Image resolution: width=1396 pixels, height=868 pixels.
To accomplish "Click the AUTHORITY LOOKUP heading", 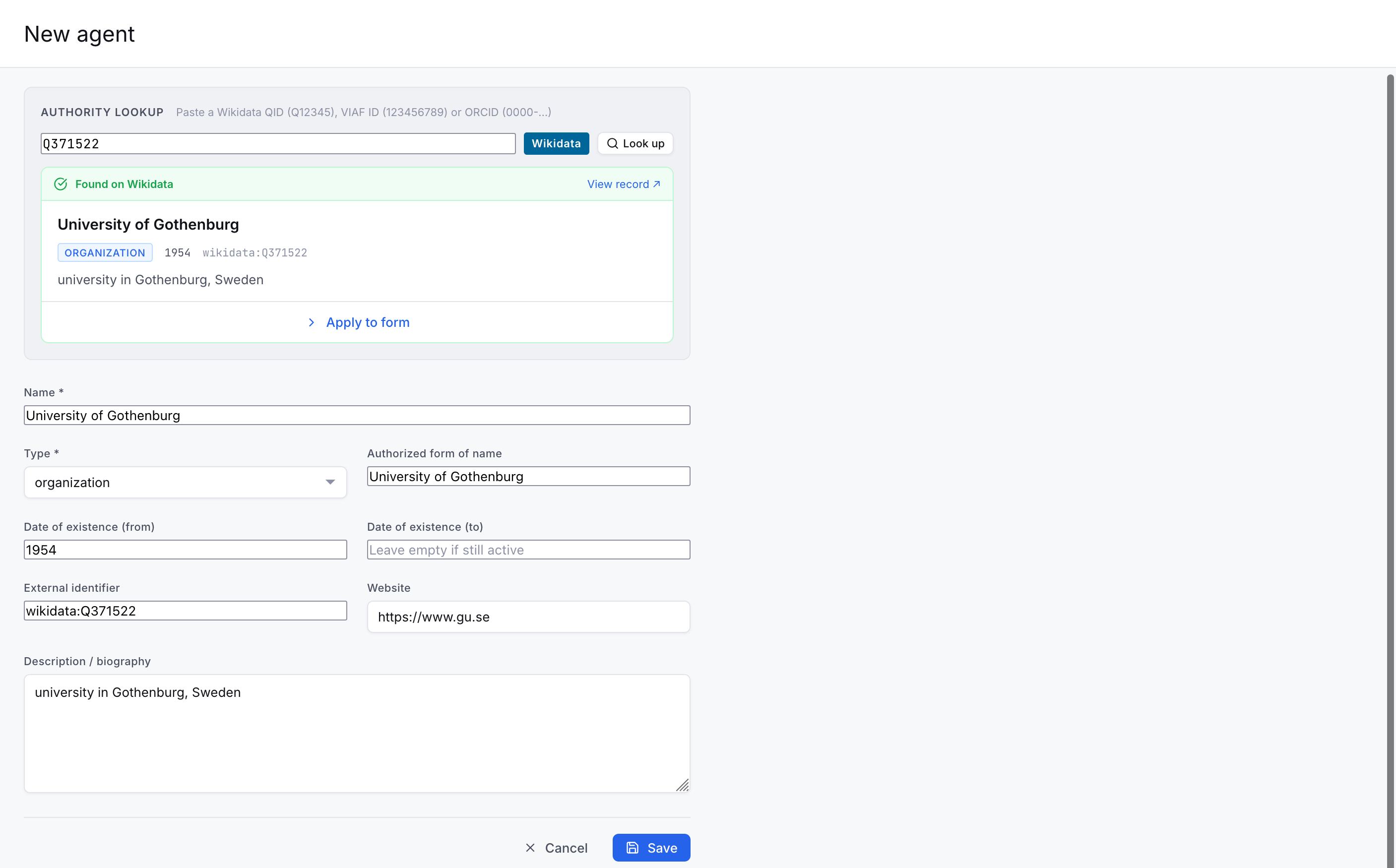I will click(x=102, y=112).
